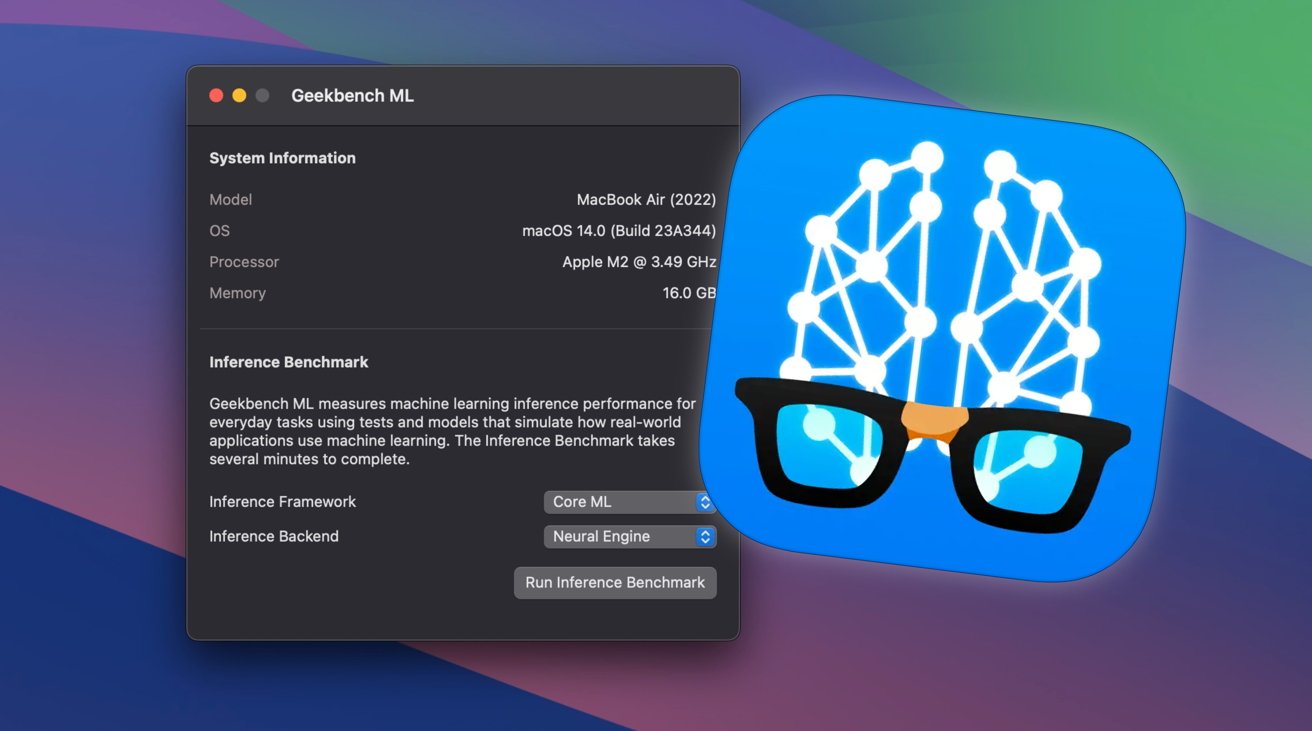1312x731 pixels.
Task: Click the Apple M2 processor value
Action: pyautogui.click(x=638, y=262)
